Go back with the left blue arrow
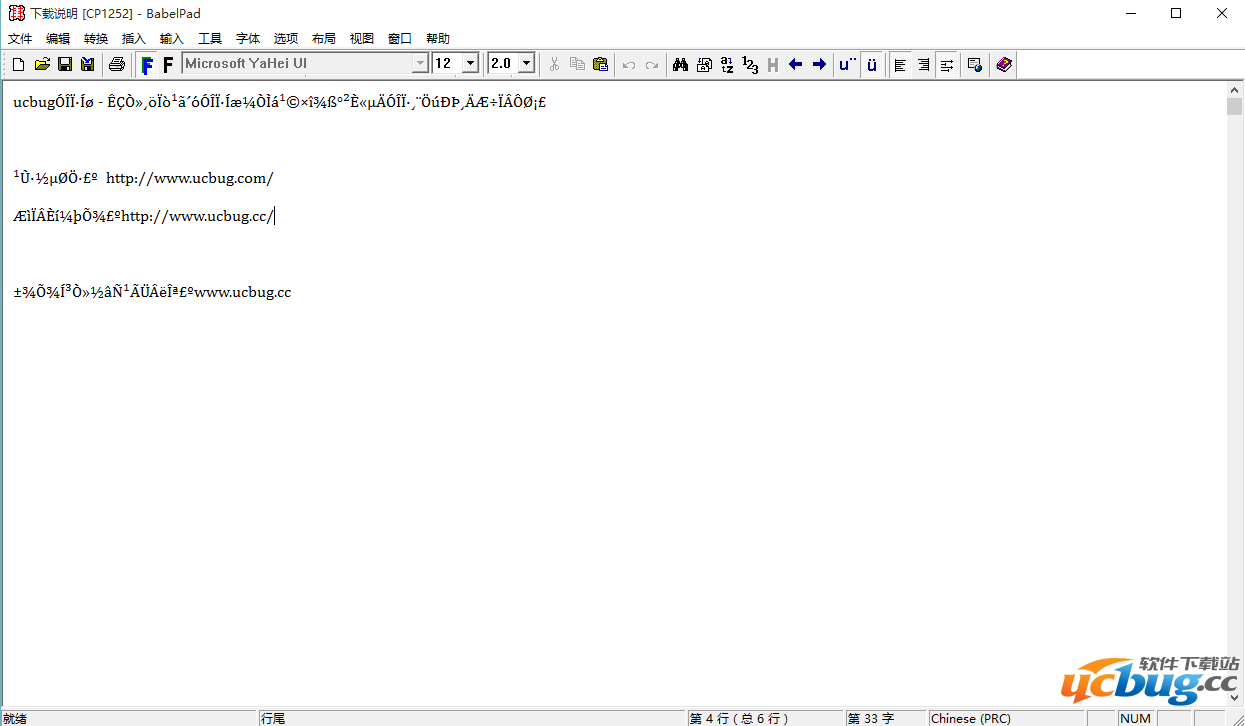Viewport: 1245px width, 726px height. [796, 65]
